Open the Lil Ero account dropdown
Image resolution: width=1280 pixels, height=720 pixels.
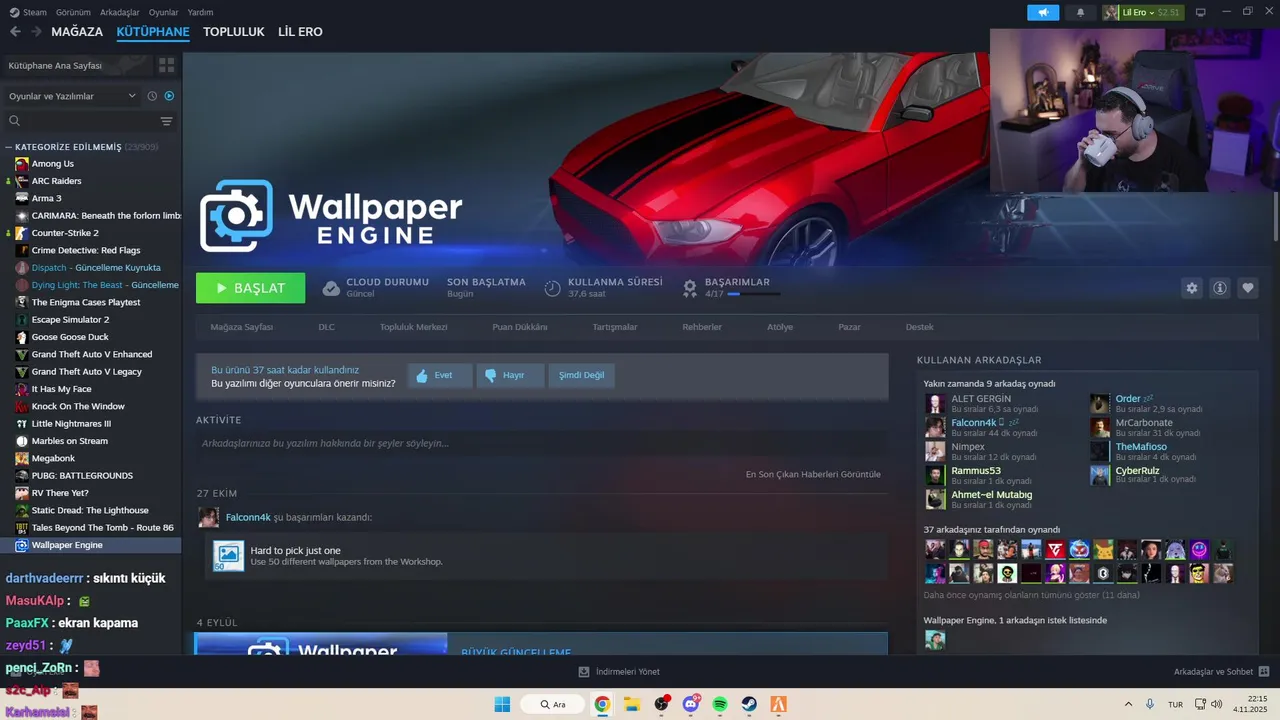point(1142,12)
